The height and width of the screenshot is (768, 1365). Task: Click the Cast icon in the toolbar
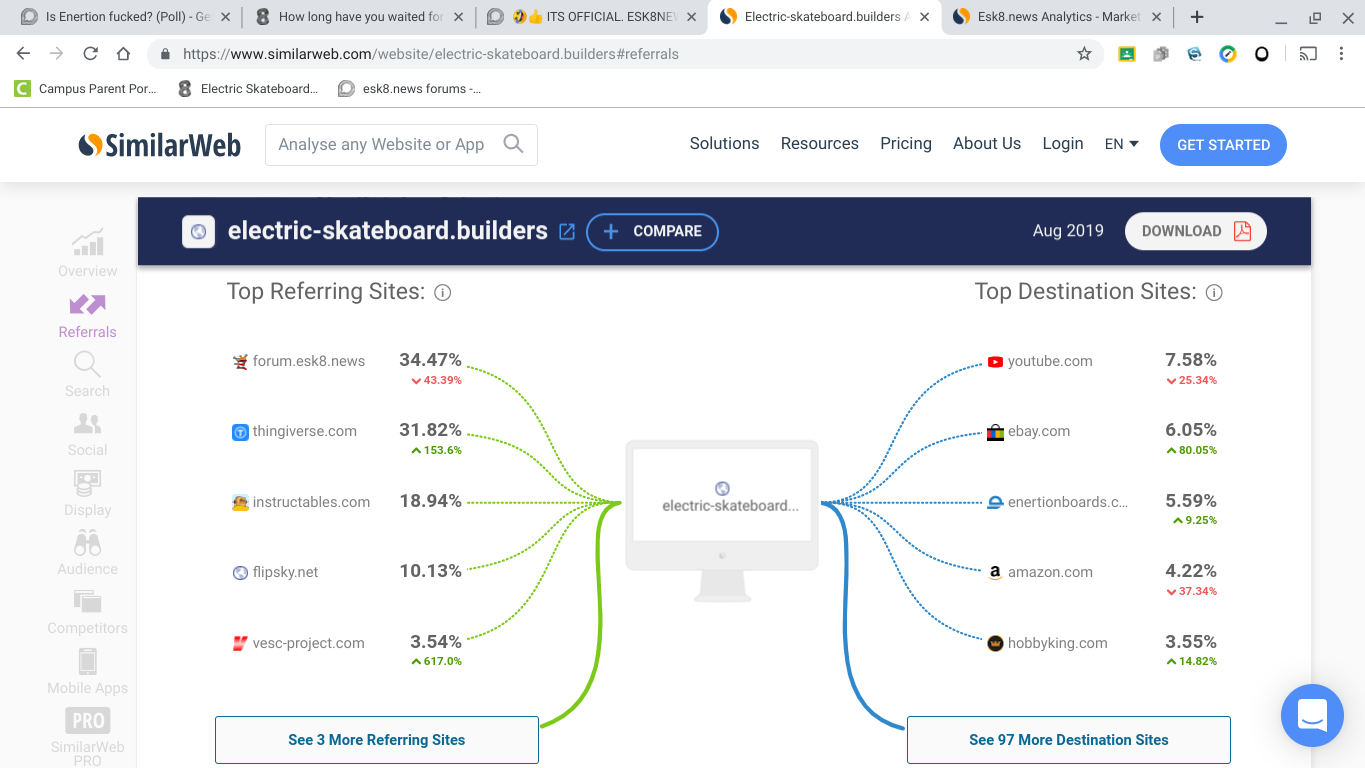click(1308, 54)
